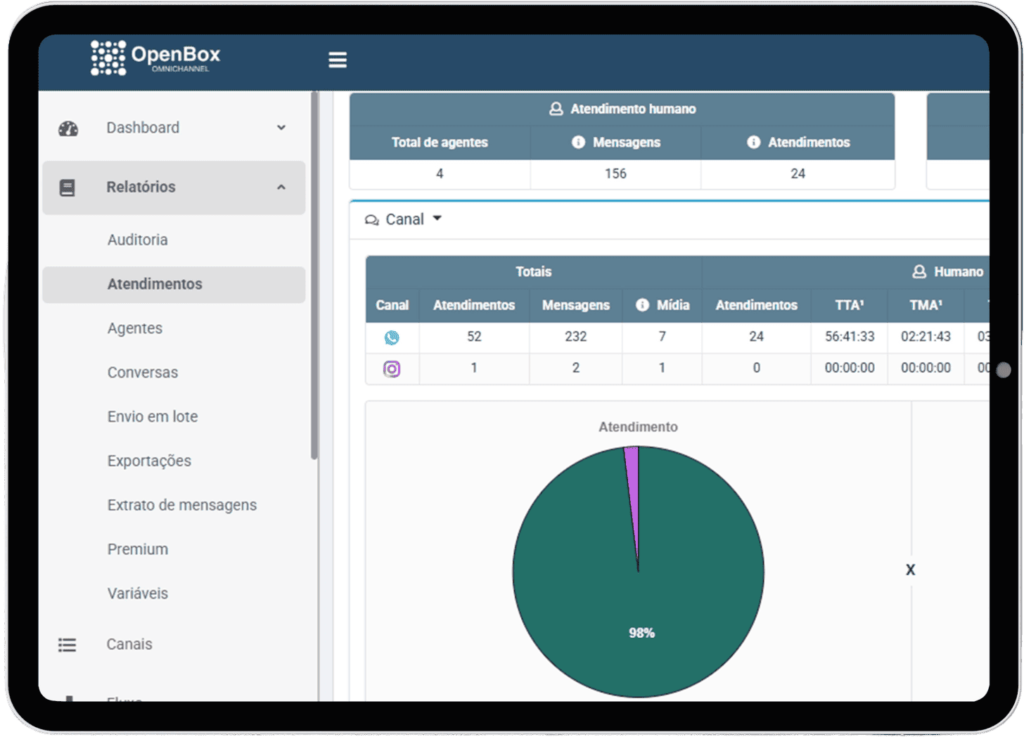This screenshot has height=737, width=1024.
Task: Click the Atendimento chart title
Action: pyautogui.click(x=638, y=427)
